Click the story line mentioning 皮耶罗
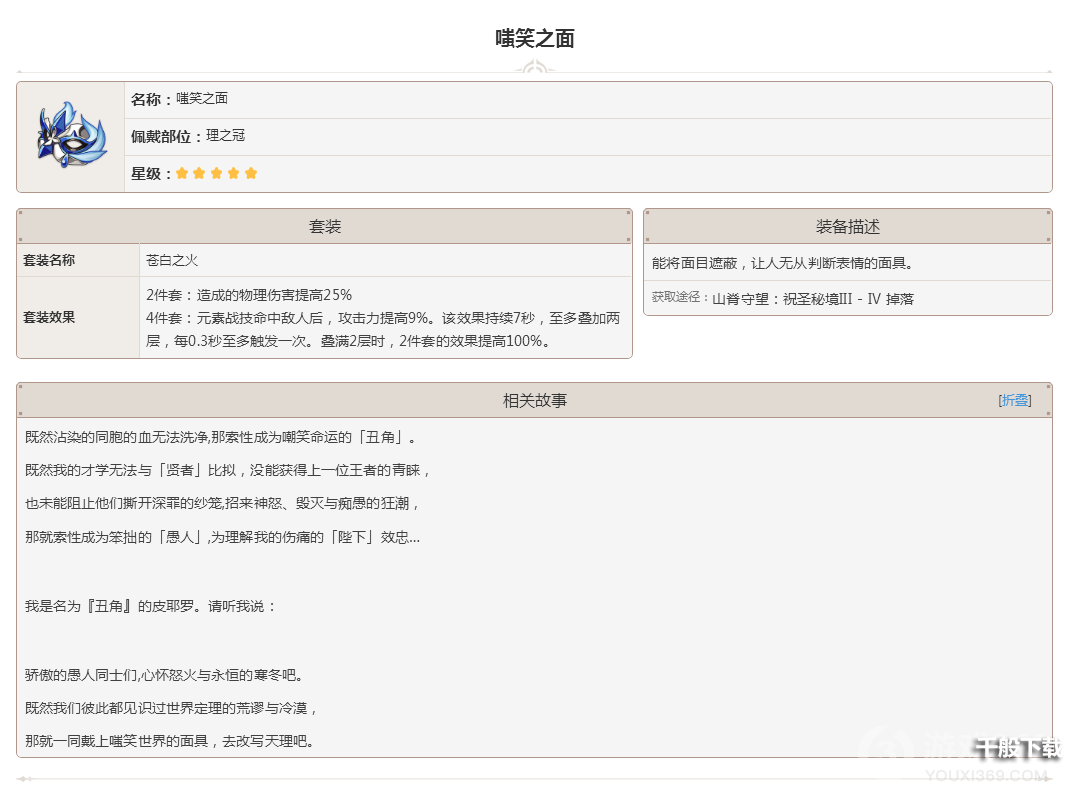Screen dimensions: 1073x792 (x=150, y=606)
